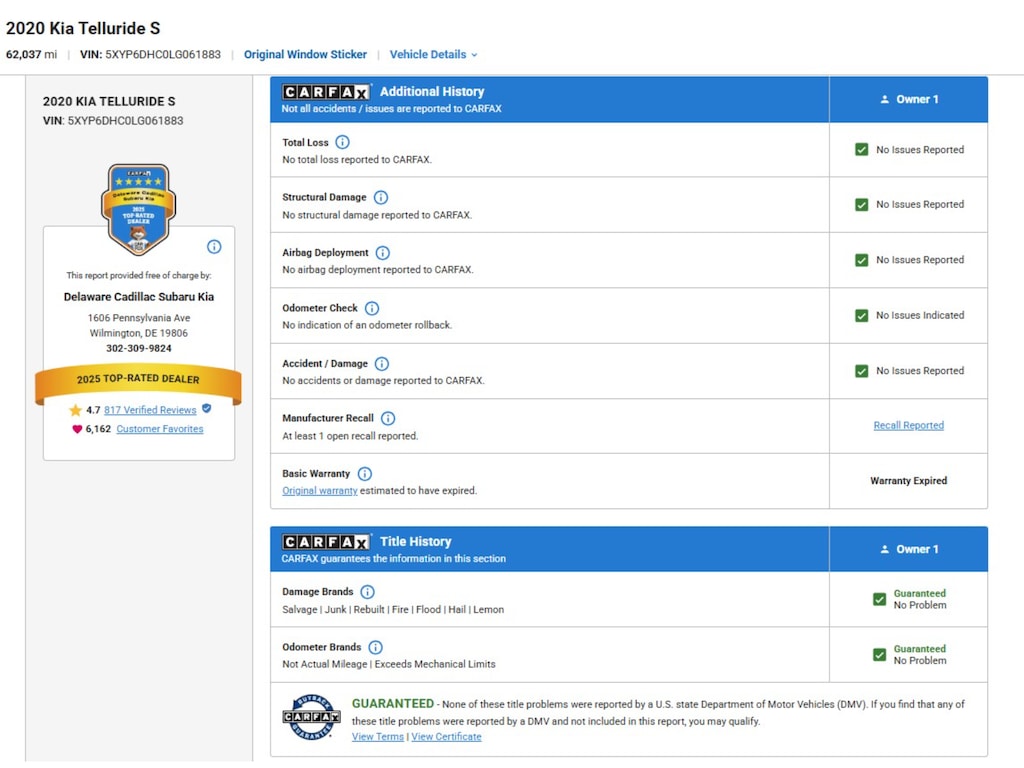The height and width of the screenshot is (768, 1024).
Task: Open the Odometer Check info icon
Action: point(372,308)
